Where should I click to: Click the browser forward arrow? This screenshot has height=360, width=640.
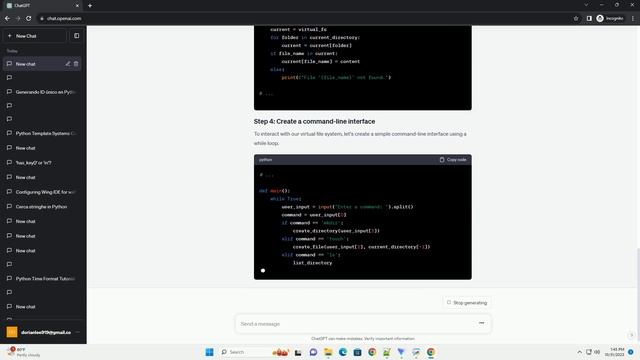(18, 18)
